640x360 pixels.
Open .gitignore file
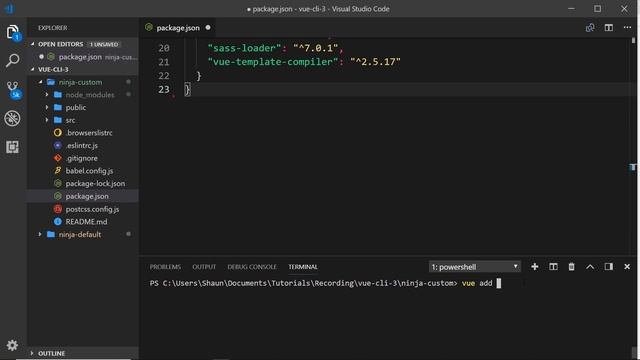[82, 158]
